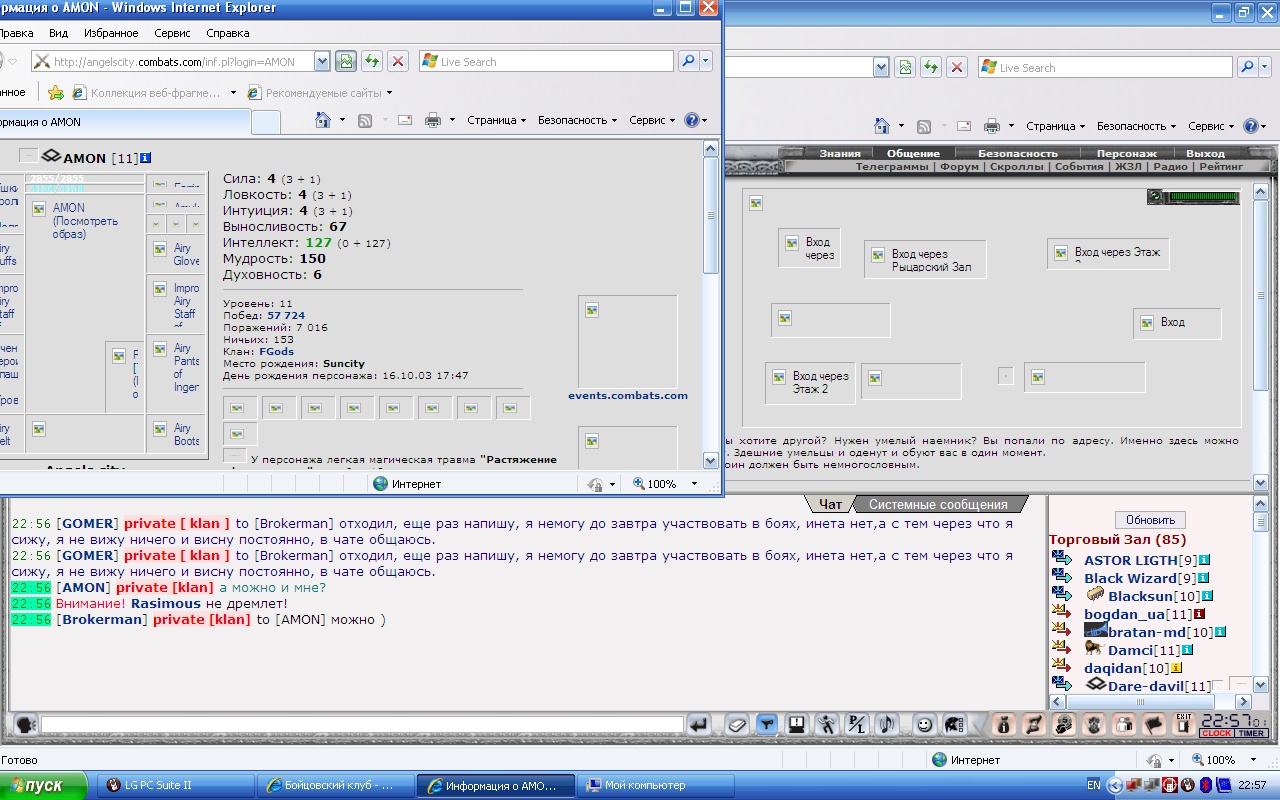Screen dimensions: 1280x800
Task: Click the EXIT door icon
Action: [x=1184, y=724]
